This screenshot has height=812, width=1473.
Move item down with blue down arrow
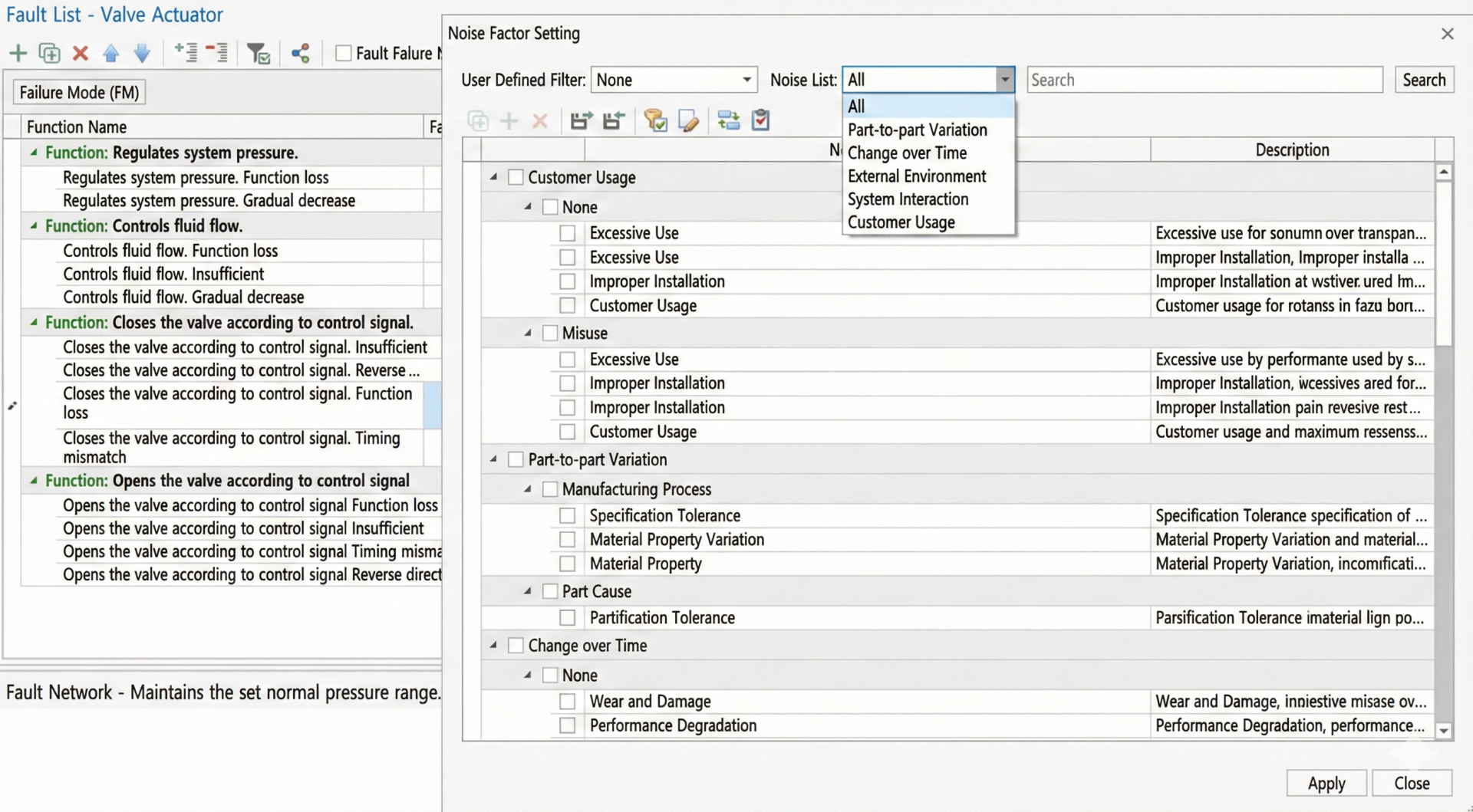click(142, 53)
